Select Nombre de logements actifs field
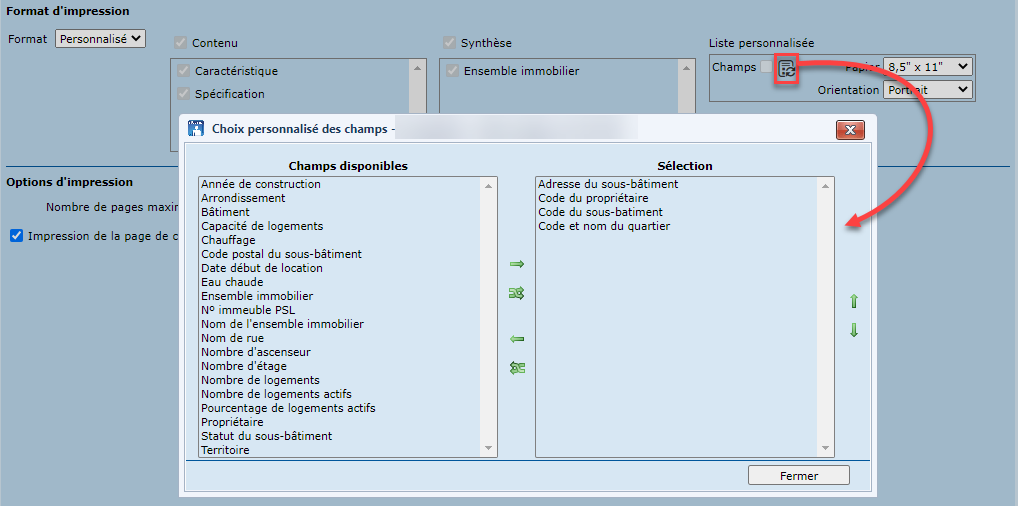This screenshot has height=506, width=1018. click(276, 394)
